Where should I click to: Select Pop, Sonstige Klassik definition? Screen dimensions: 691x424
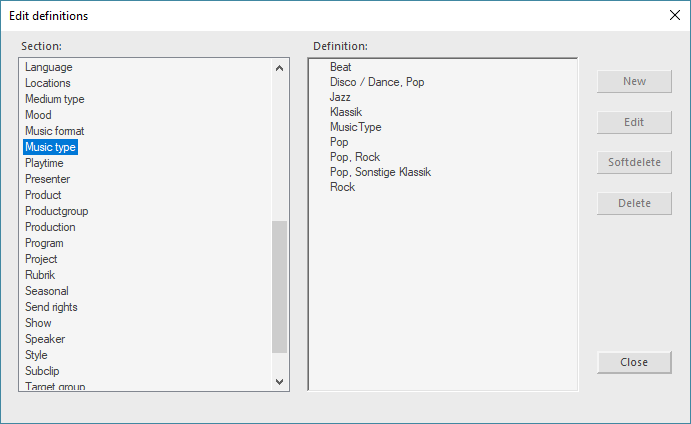point(380,172)
